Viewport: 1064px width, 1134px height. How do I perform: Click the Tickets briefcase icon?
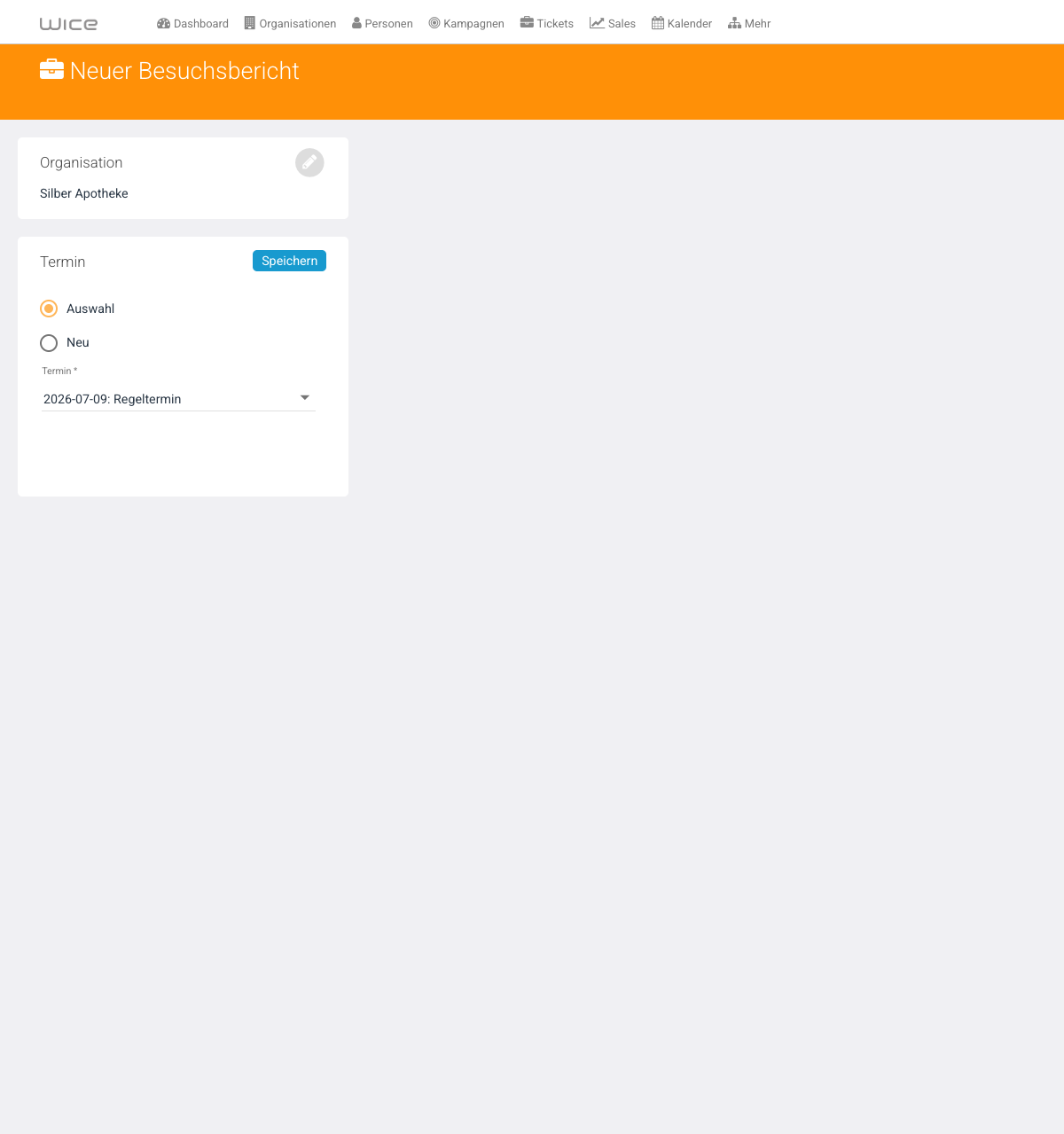coord(527,23)
